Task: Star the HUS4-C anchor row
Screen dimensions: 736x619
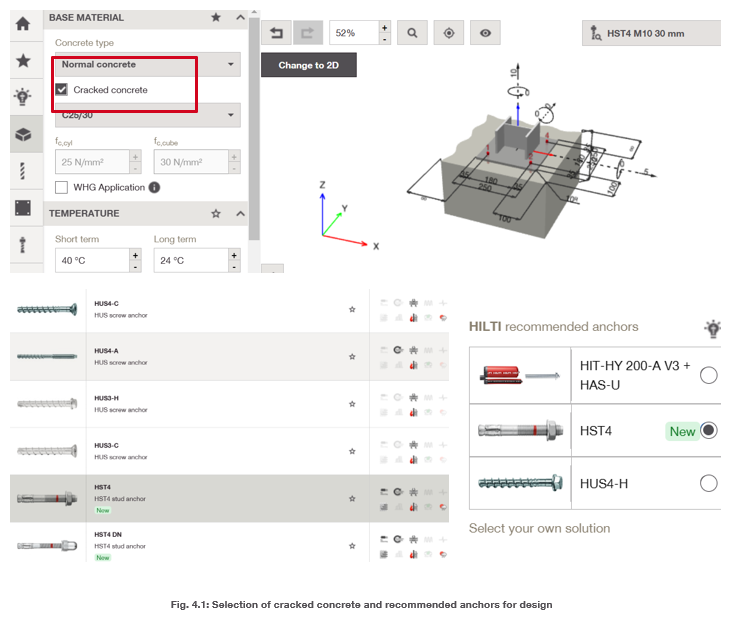Action: pyautogui.click(x=352, y=309)
